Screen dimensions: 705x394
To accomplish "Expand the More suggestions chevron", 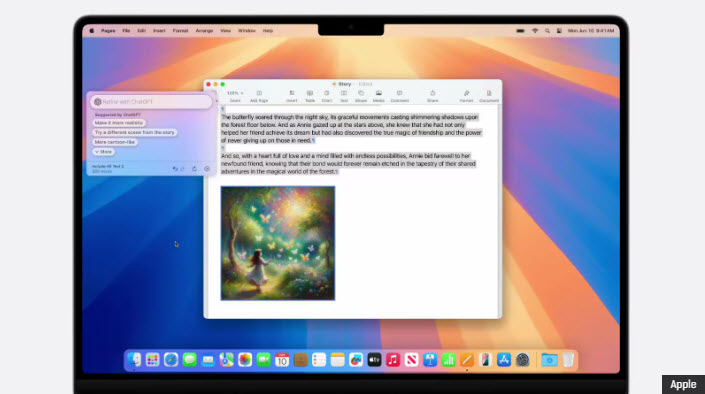I will point(103,152).
